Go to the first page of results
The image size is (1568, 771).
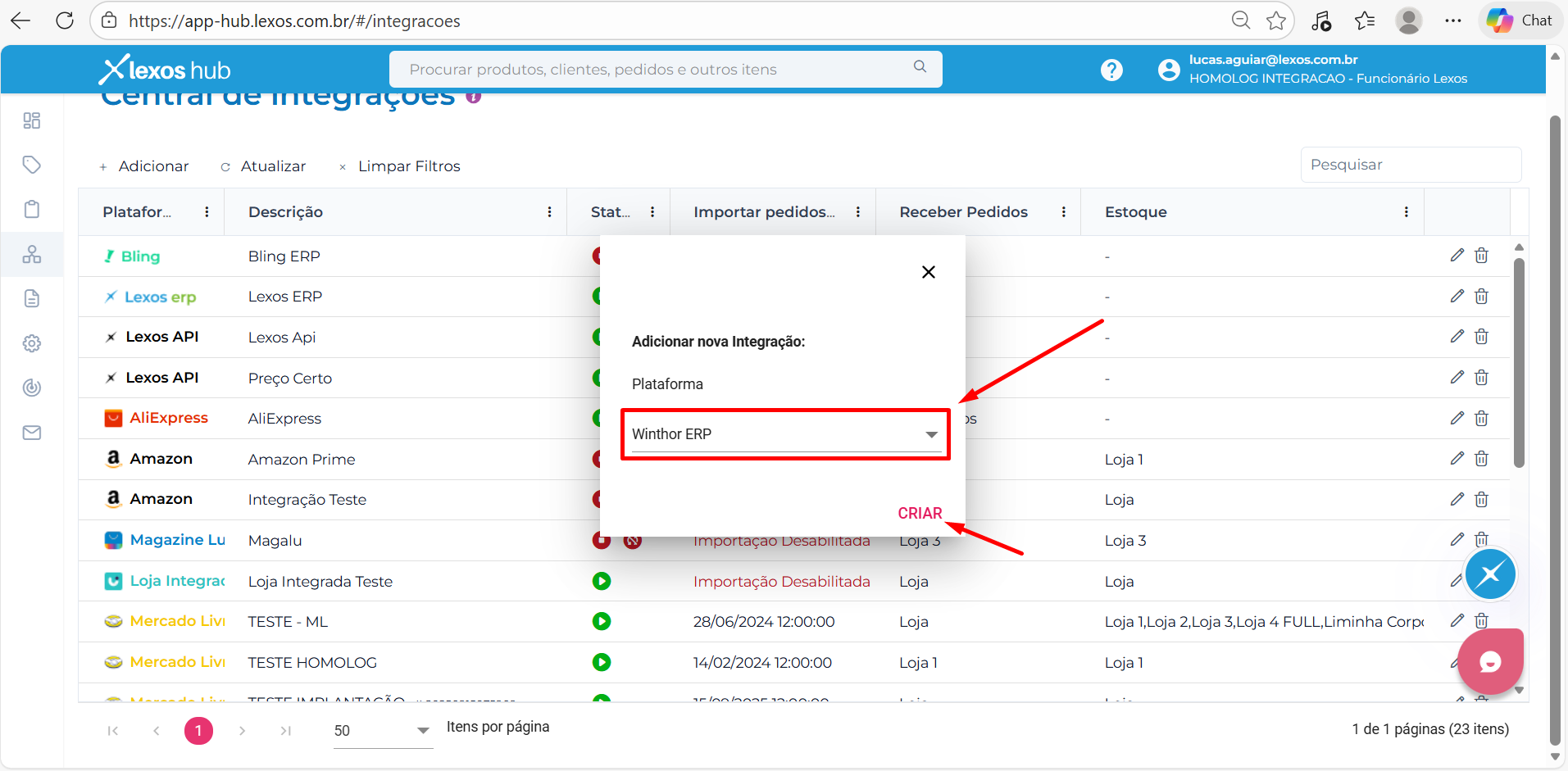point(113,731)
